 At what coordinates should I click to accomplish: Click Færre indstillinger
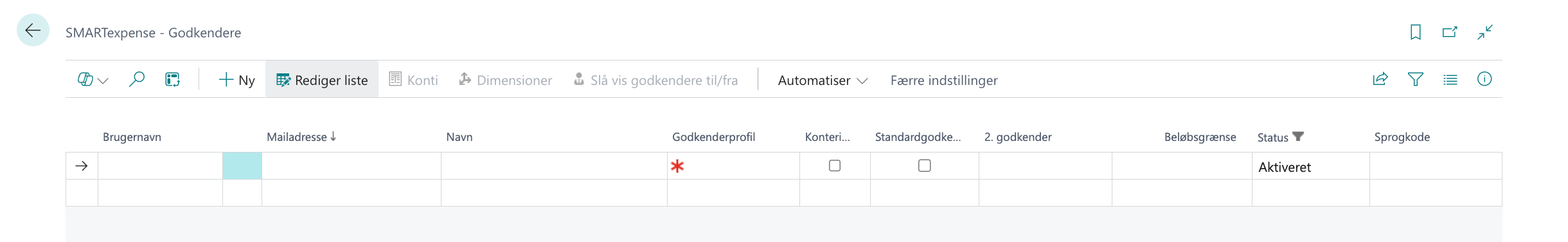coord(944,80)
